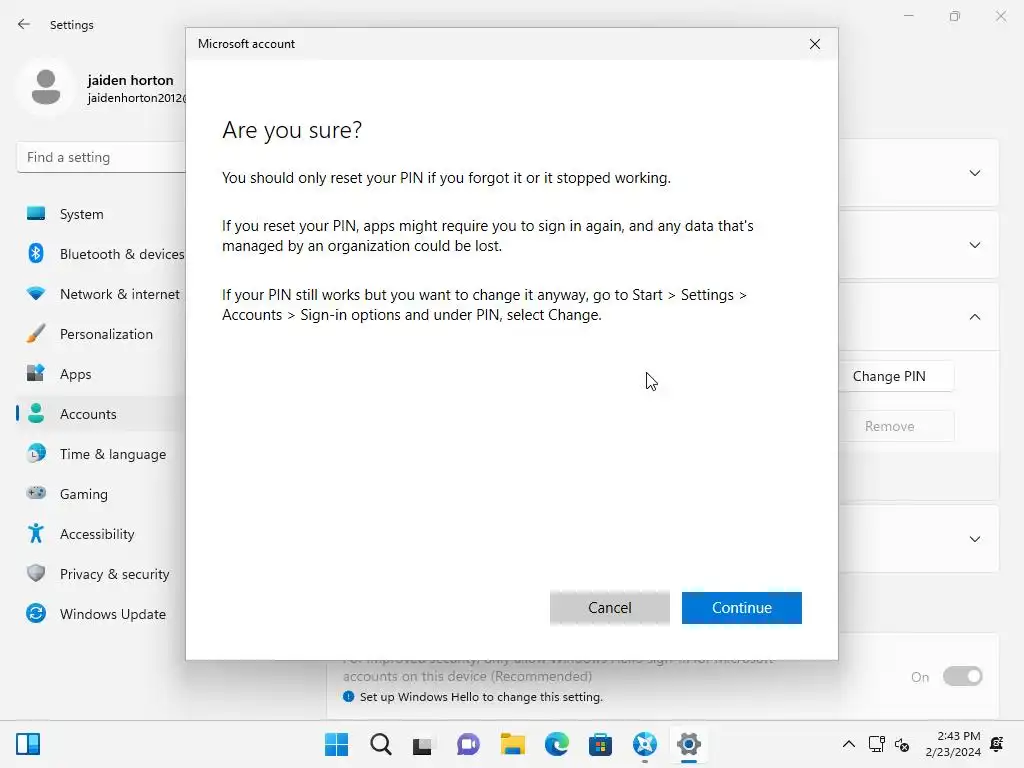This screenshot has width=1024, height=768.
Task: Open the Chat app in the taskbar
Action: (468, 744)
